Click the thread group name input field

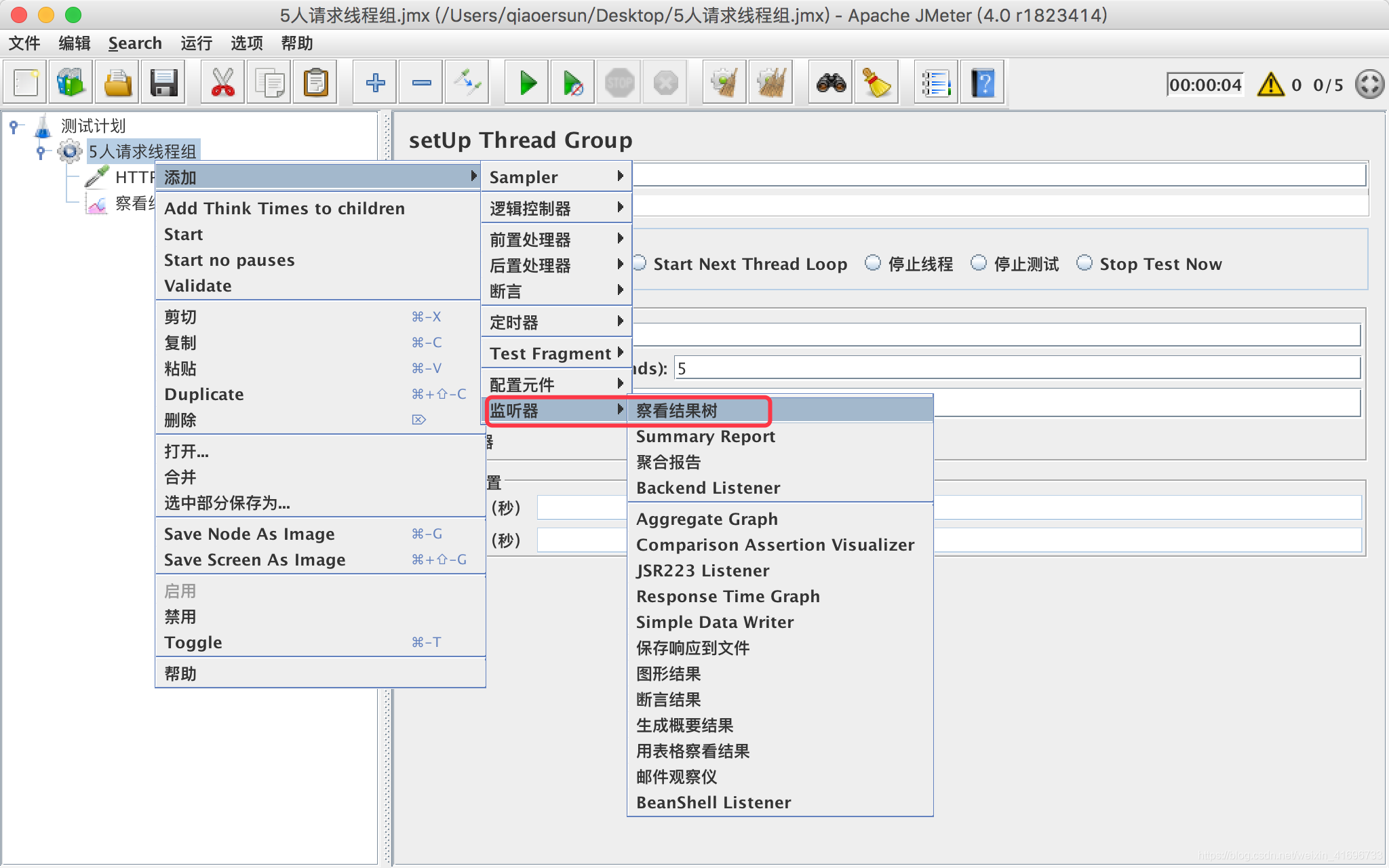click(999, 174)
